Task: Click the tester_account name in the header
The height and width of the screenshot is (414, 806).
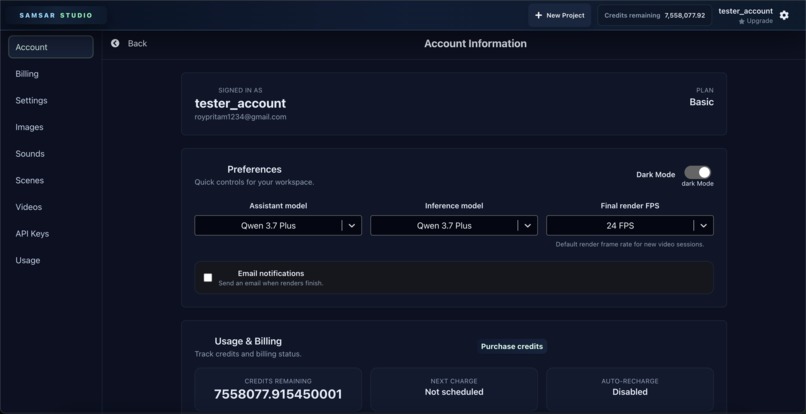Action: click(745, 11)
